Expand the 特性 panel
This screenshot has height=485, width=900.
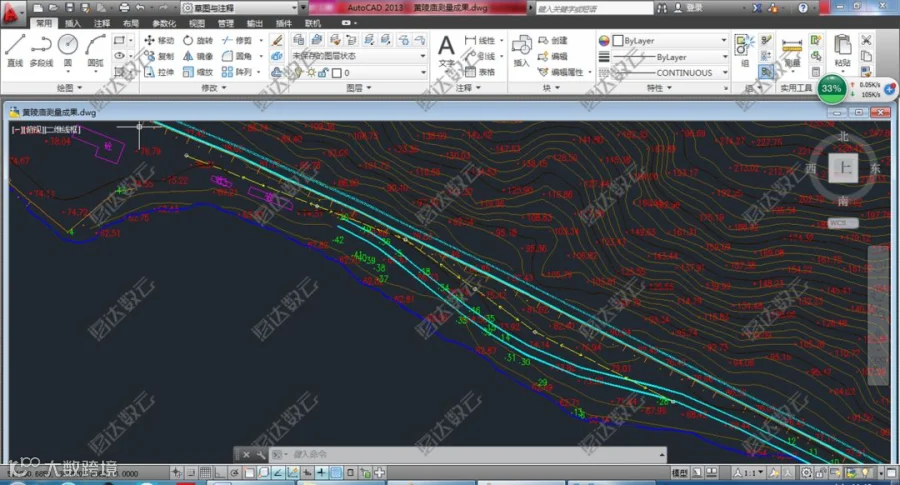[660, 88]
